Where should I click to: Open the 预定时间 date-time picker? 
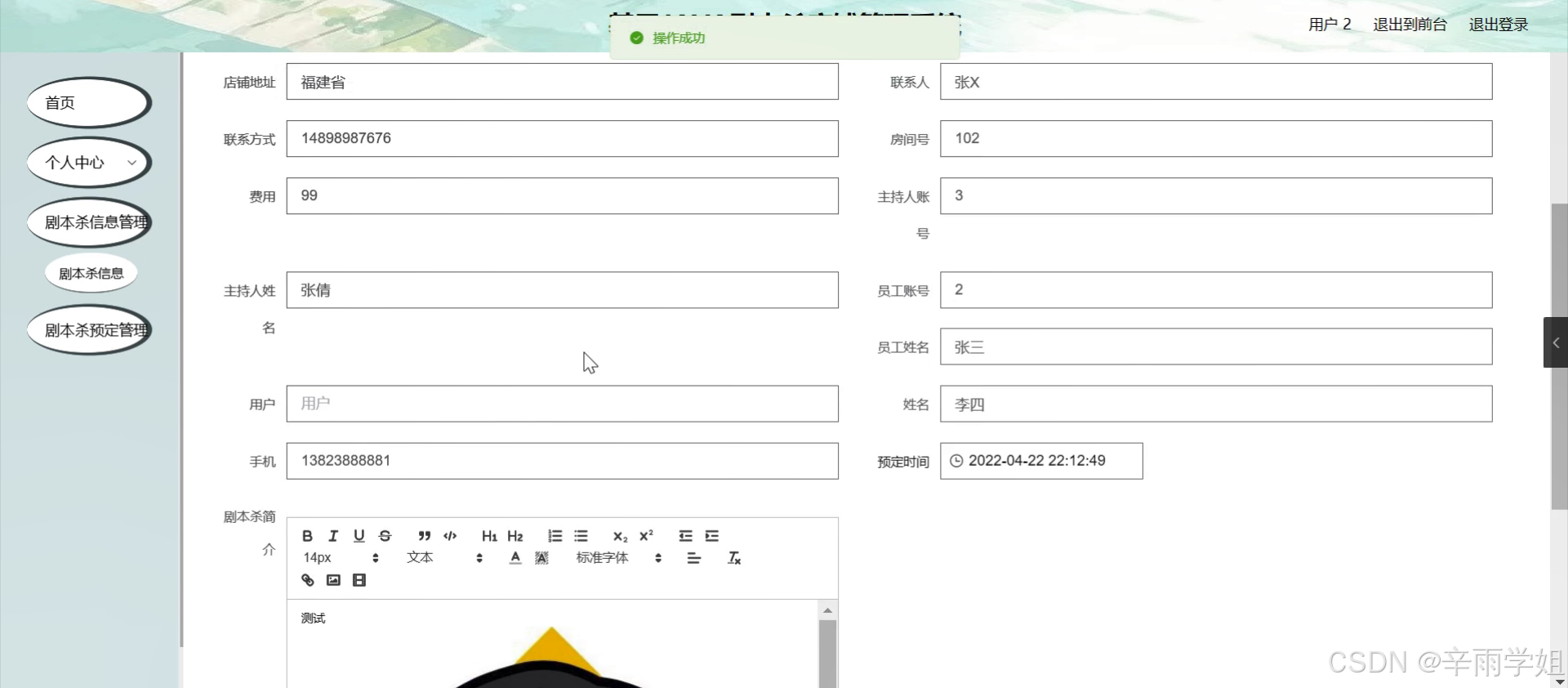click(1041, 461)
